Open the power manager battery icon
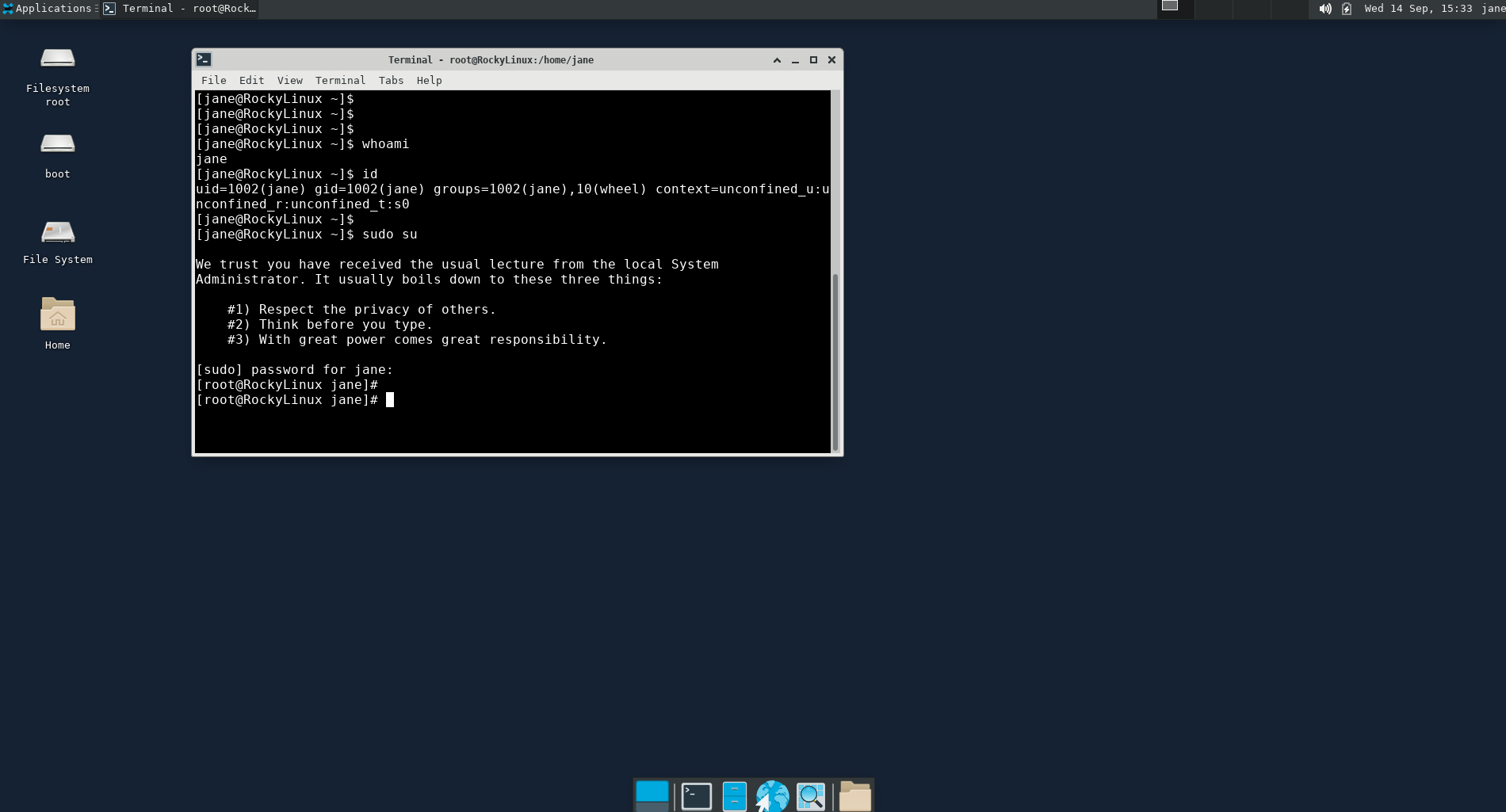This screenshot has width=1506, height=812. [1347, 9]
